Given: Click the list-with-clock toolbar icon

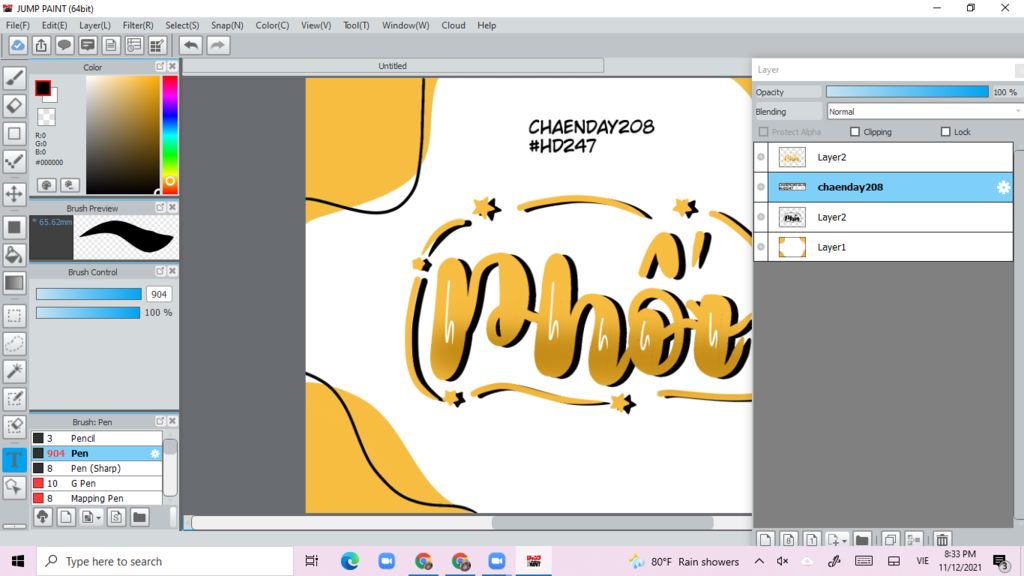Looking at the screenshot, I should [134, 45].
